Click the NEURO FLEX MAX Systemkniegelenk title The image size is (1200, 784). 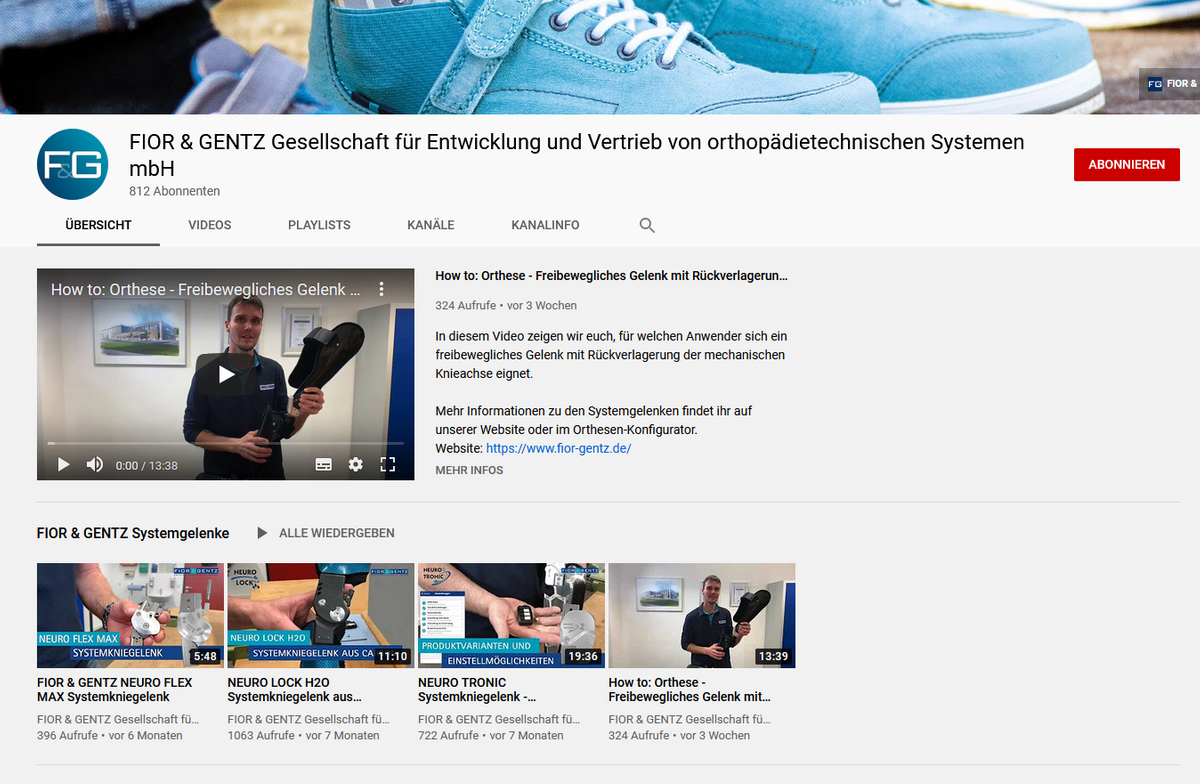[x=115, y=689]
